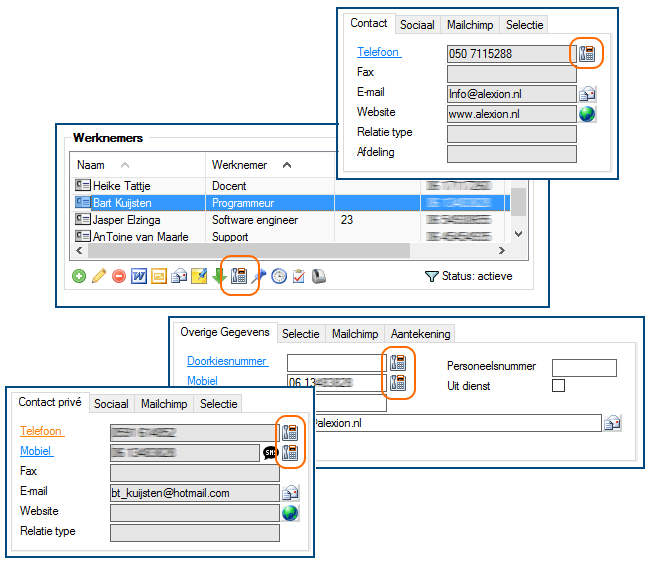This screenshot has width=651, height=564.
Task: Open Sociaal tab in Contact privé window
Action: point(111,404)
